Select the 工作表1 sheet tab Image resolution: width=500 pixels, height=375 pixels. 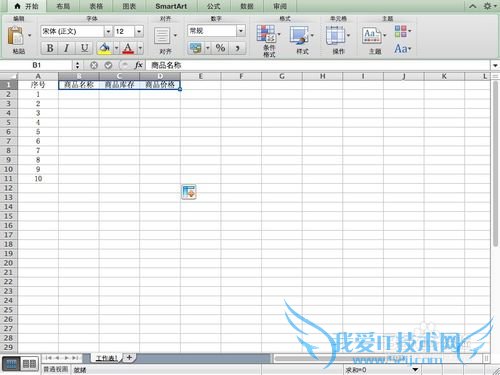point(107,358)
